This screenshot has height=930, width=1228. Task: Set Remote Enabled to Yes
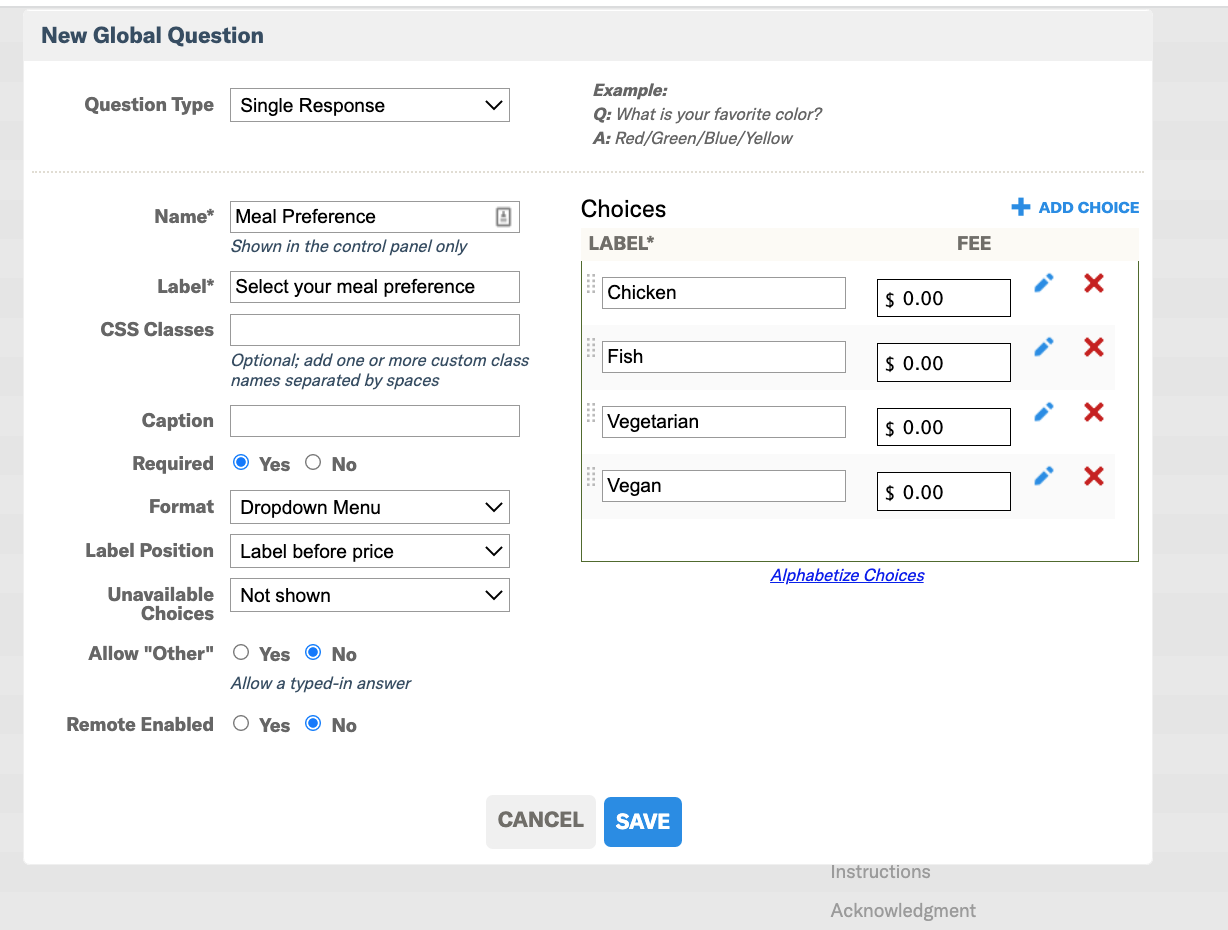pos(241,724)
